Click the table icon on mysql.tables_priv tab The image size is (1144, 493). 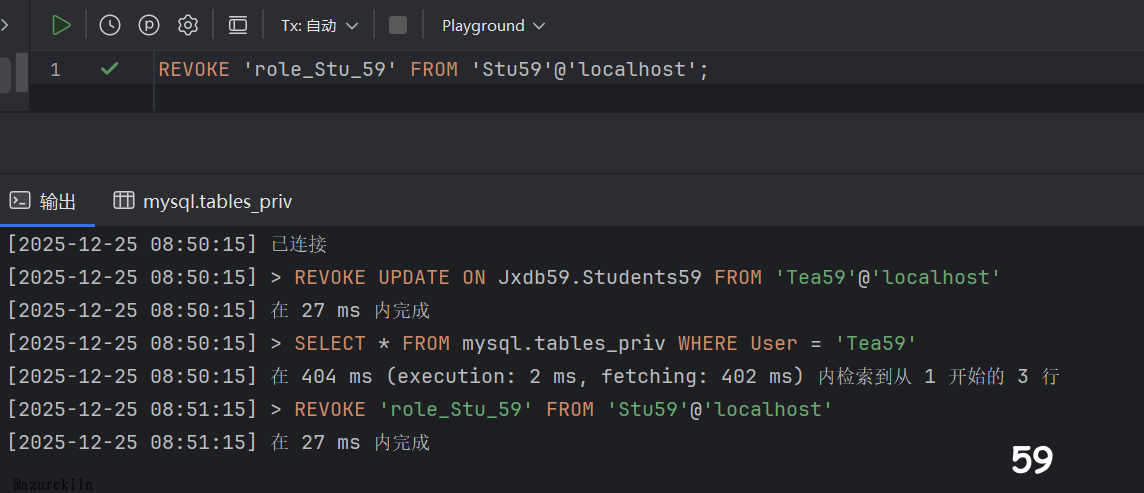tap(124, 200)
